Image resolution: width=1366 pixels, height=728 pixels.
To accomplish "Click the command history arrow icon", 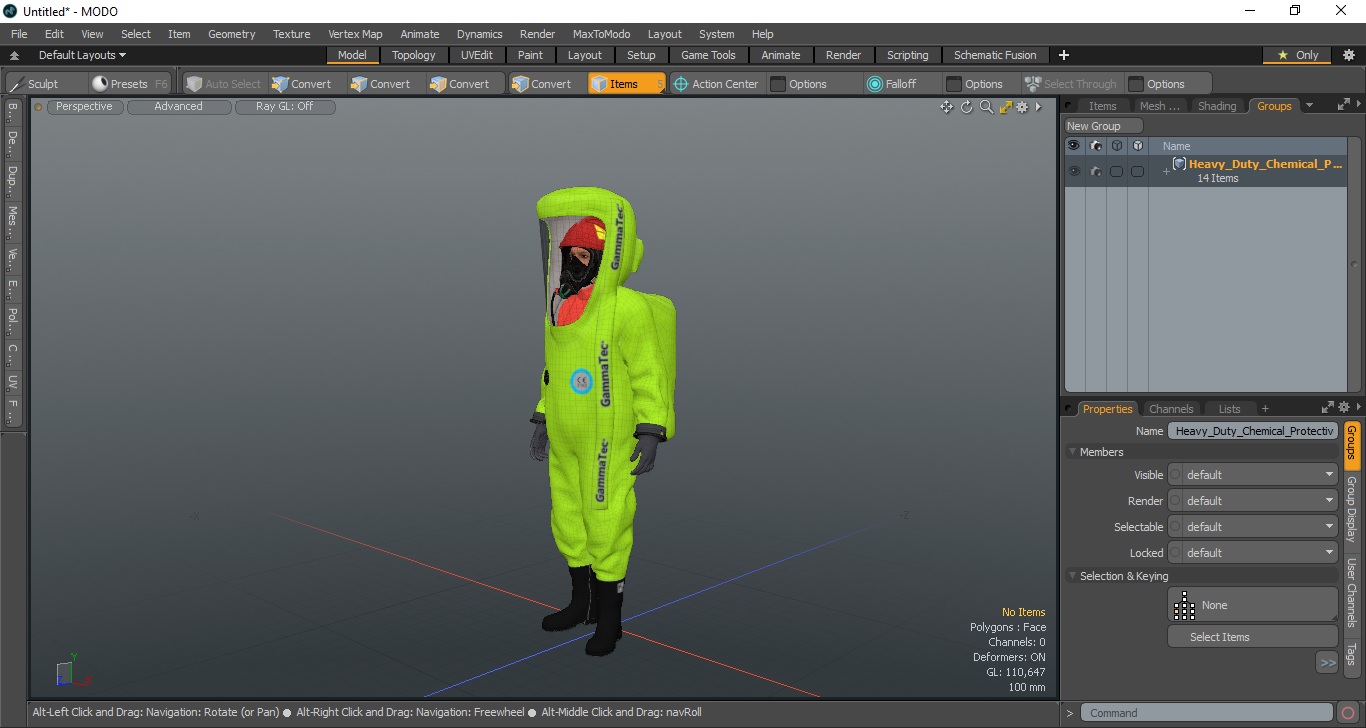I will 1070,713.
